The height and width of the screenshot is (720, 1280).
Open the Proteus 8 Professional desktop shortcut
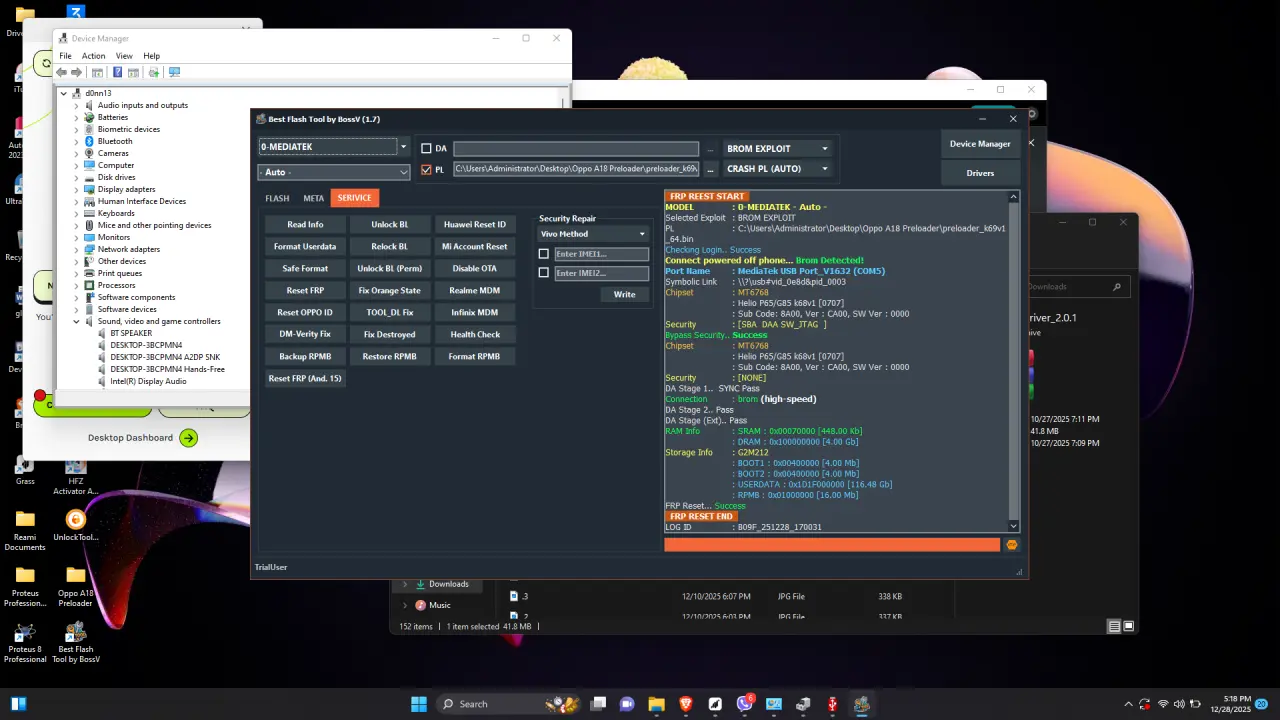coord(25,642)
